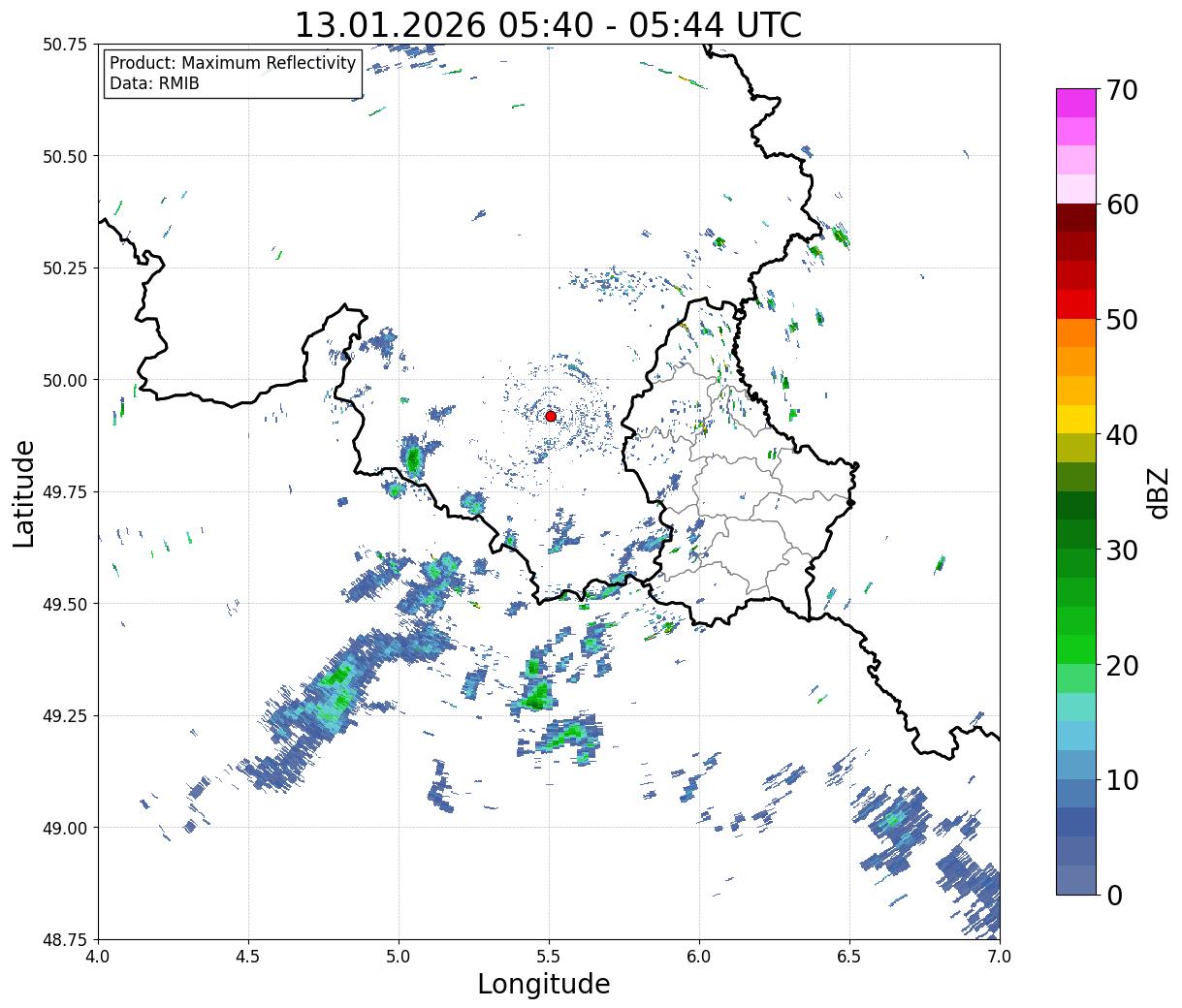Click the 50.75 latitude tick label

65,45
